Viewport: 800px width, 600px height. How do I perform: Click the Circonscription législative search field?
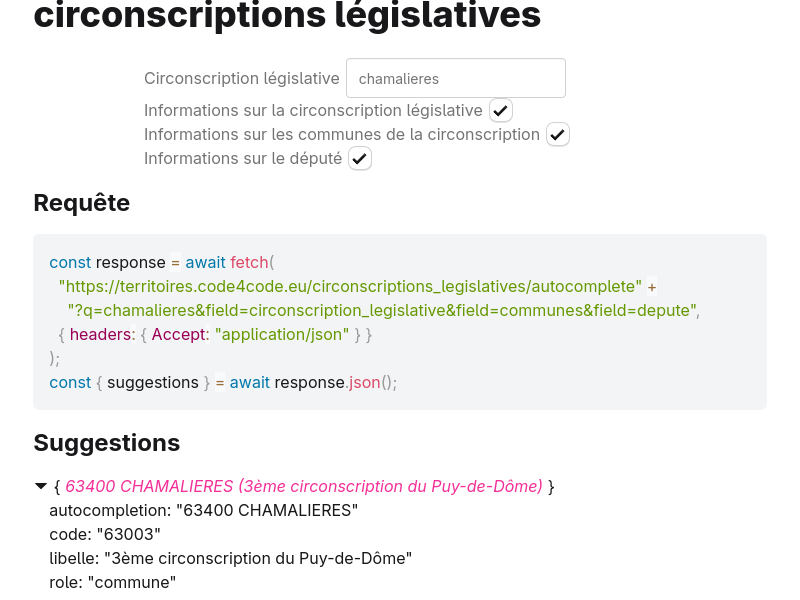[x=455, y=78]
